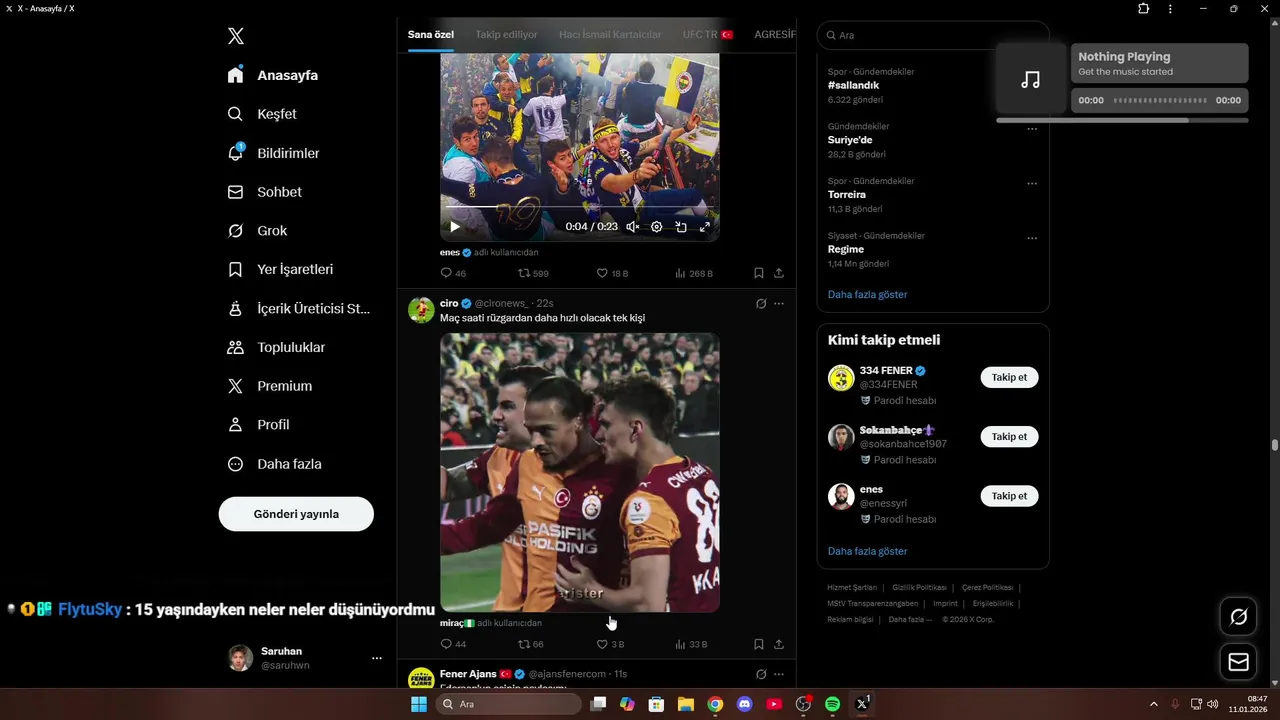The width and height of the screenshot is (1280, 720).
Task: Open Grok from sidebar
Action: click(x=258, y=231)
